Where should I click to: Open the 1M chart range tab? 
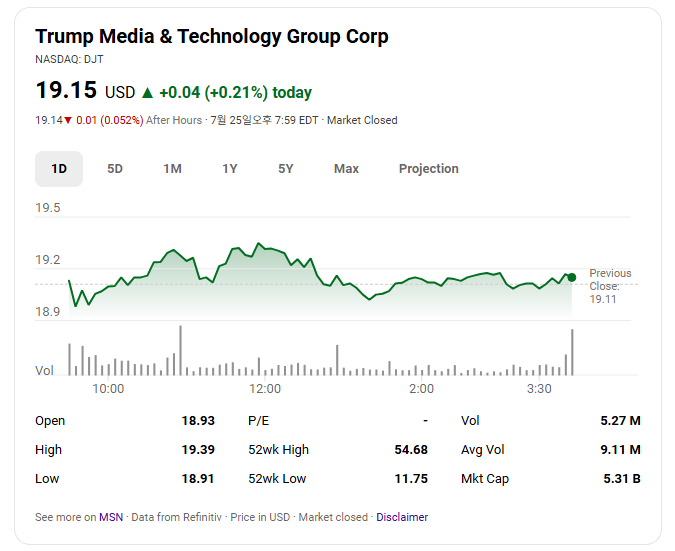click(172, 169)
